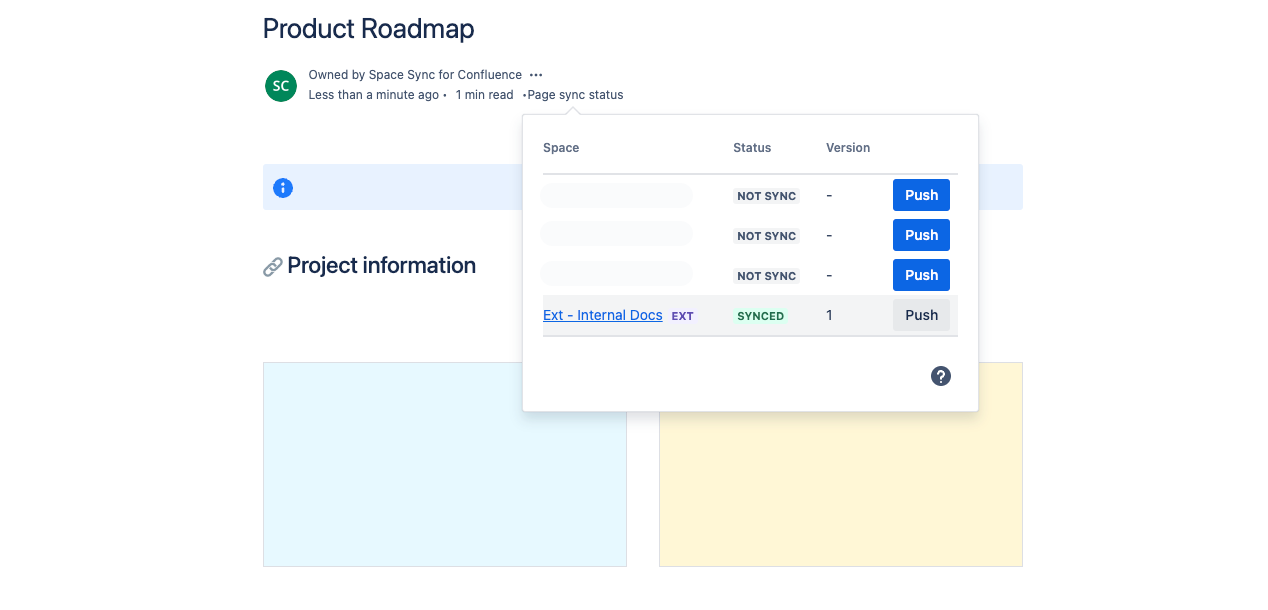Click the Product Roadmap page title

[x=368, y=29]
